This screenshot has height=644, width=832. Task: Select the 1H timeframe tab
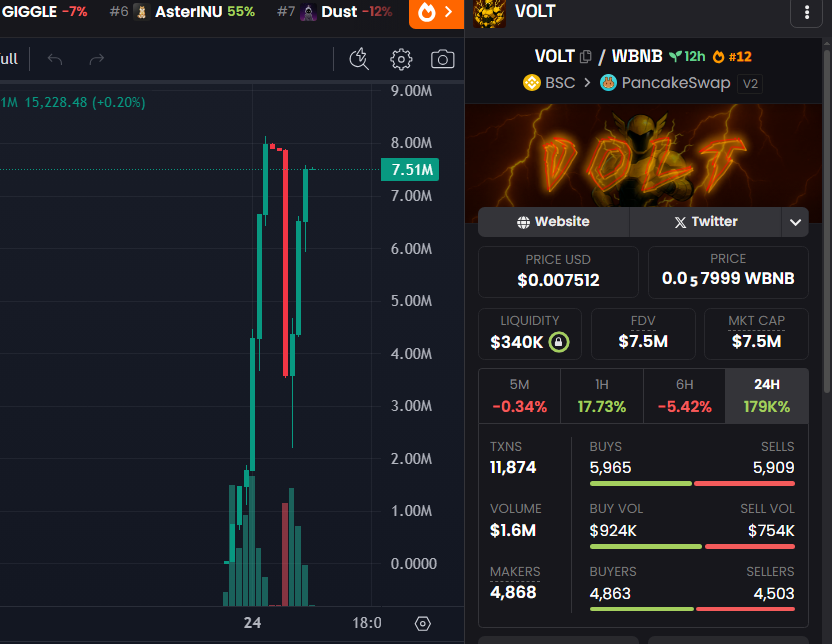tap(602, 396)
